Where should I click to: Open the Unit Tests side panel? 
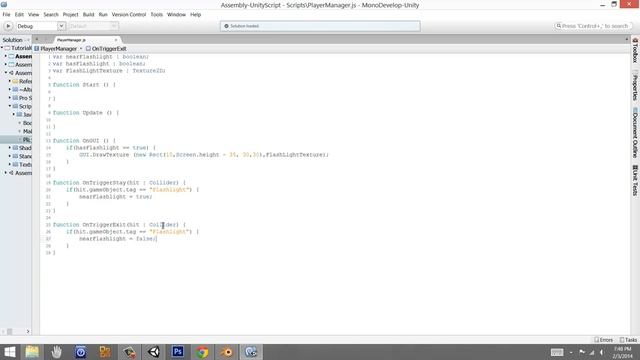tap(635, 180)
